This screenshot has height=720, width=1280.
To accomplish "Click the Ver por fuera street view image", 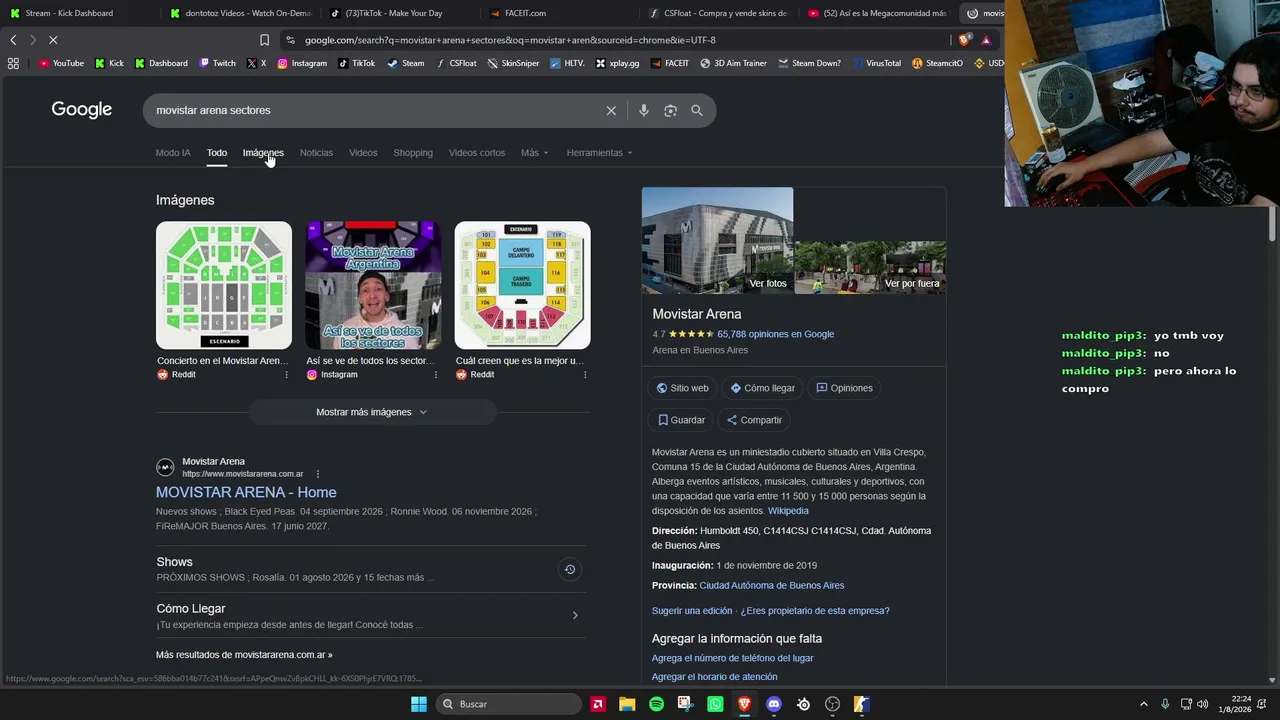I will (870, 267).
